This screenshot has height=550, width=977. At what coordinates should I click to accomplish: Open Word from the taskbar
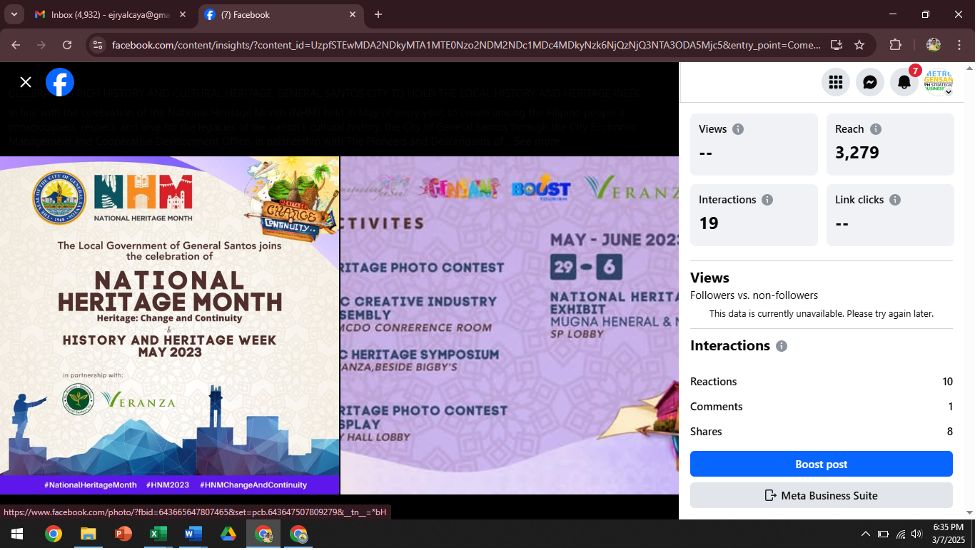(x=193, y=534)
